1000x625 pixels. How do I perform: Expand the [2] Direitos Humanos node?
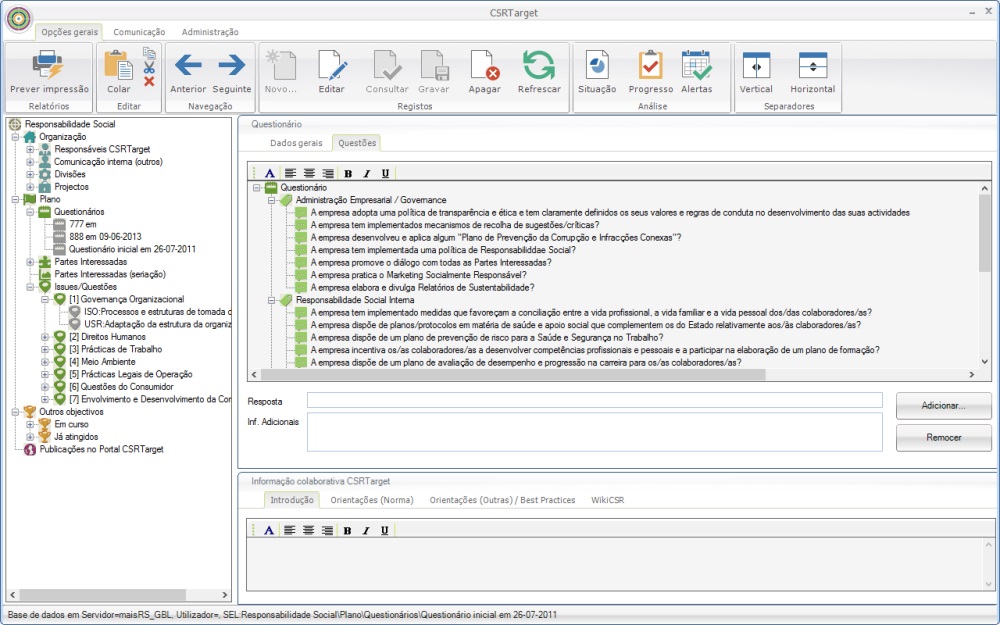point(45,337)
